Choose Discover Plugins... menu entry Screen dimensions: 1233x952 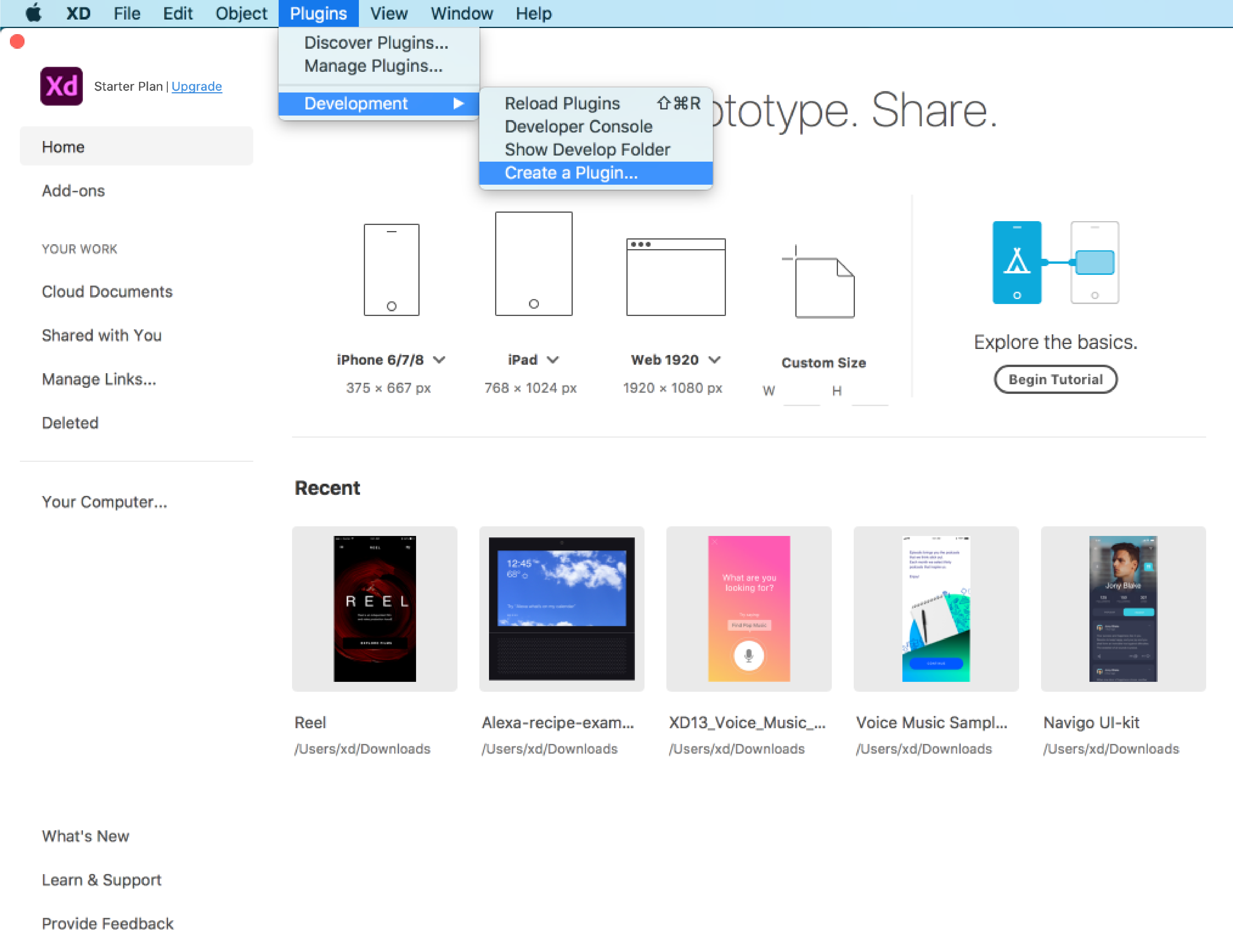(x=379, y=42)
